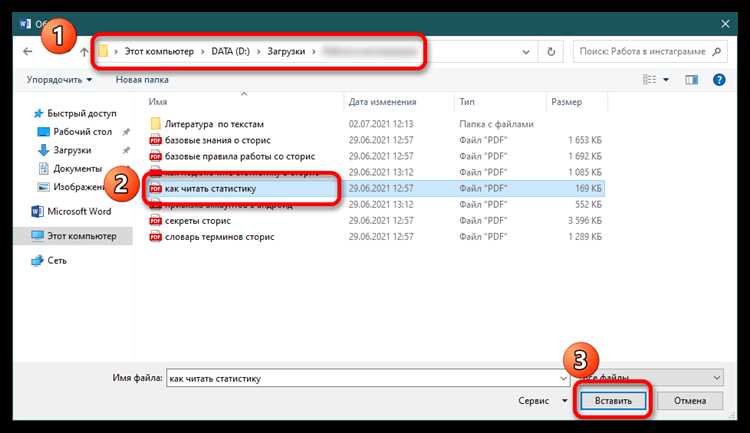Screen dimensions: 750x433
Task: Refresh the folder with the reload icon
Action: tap(551, 52)
